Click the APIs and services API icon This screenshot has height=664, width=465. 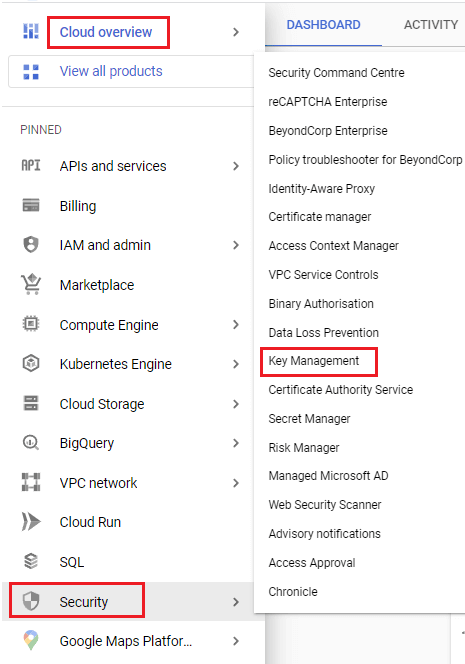31,165
